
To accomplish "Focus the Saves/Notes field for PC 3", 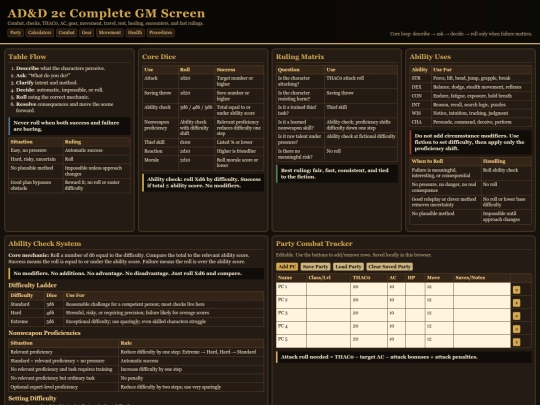I will 482,315.
